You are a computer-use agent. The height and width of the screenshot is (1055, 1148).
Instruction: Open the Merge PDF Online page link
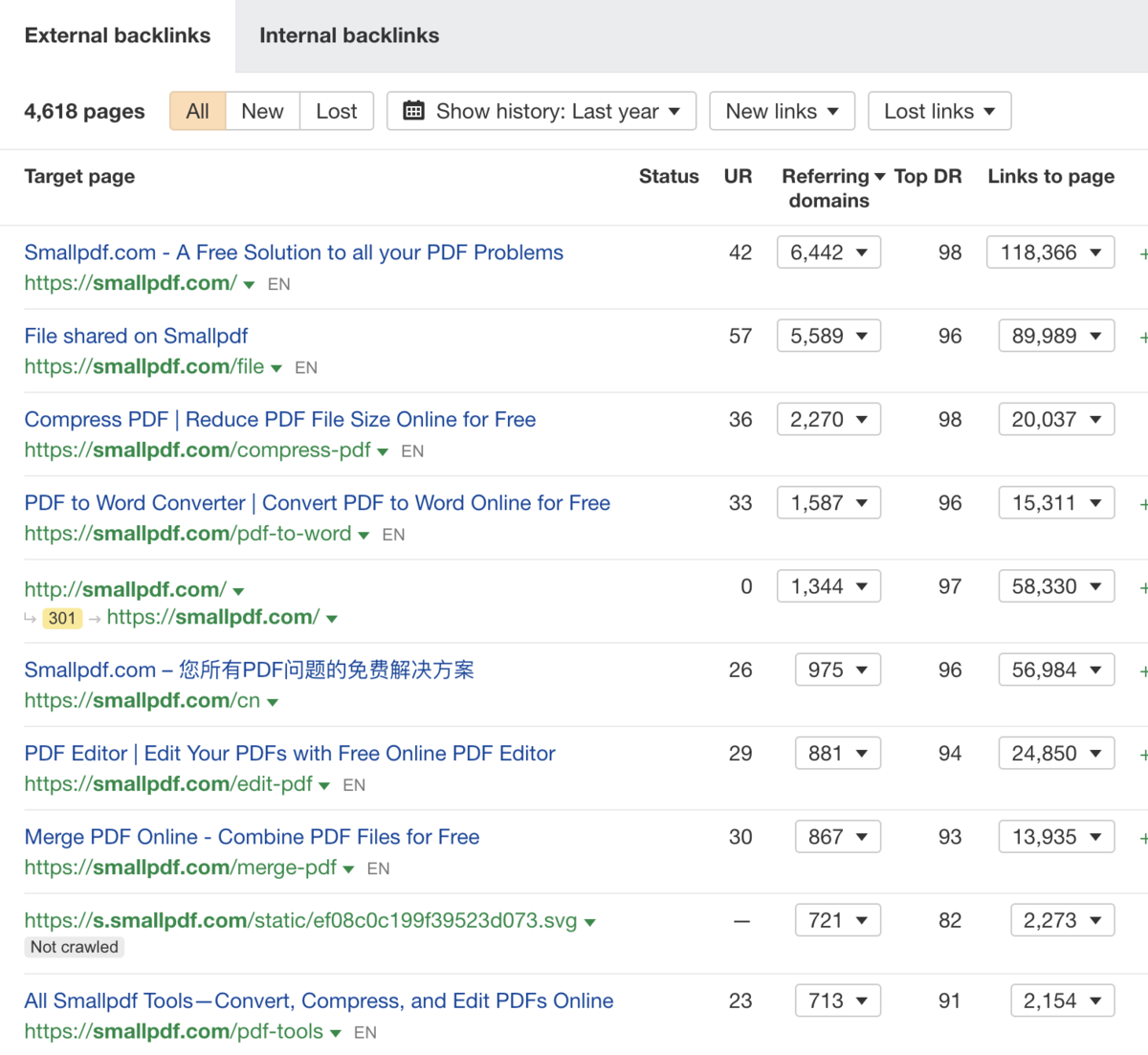tap(252, 837)
